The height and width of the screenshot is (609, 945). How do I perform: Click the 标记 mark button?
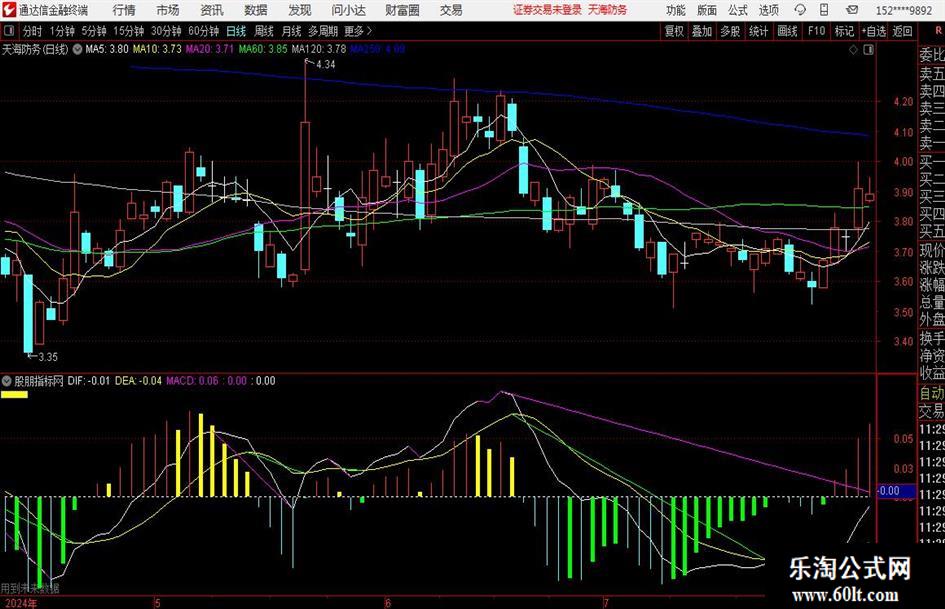(x=844, y=31)
